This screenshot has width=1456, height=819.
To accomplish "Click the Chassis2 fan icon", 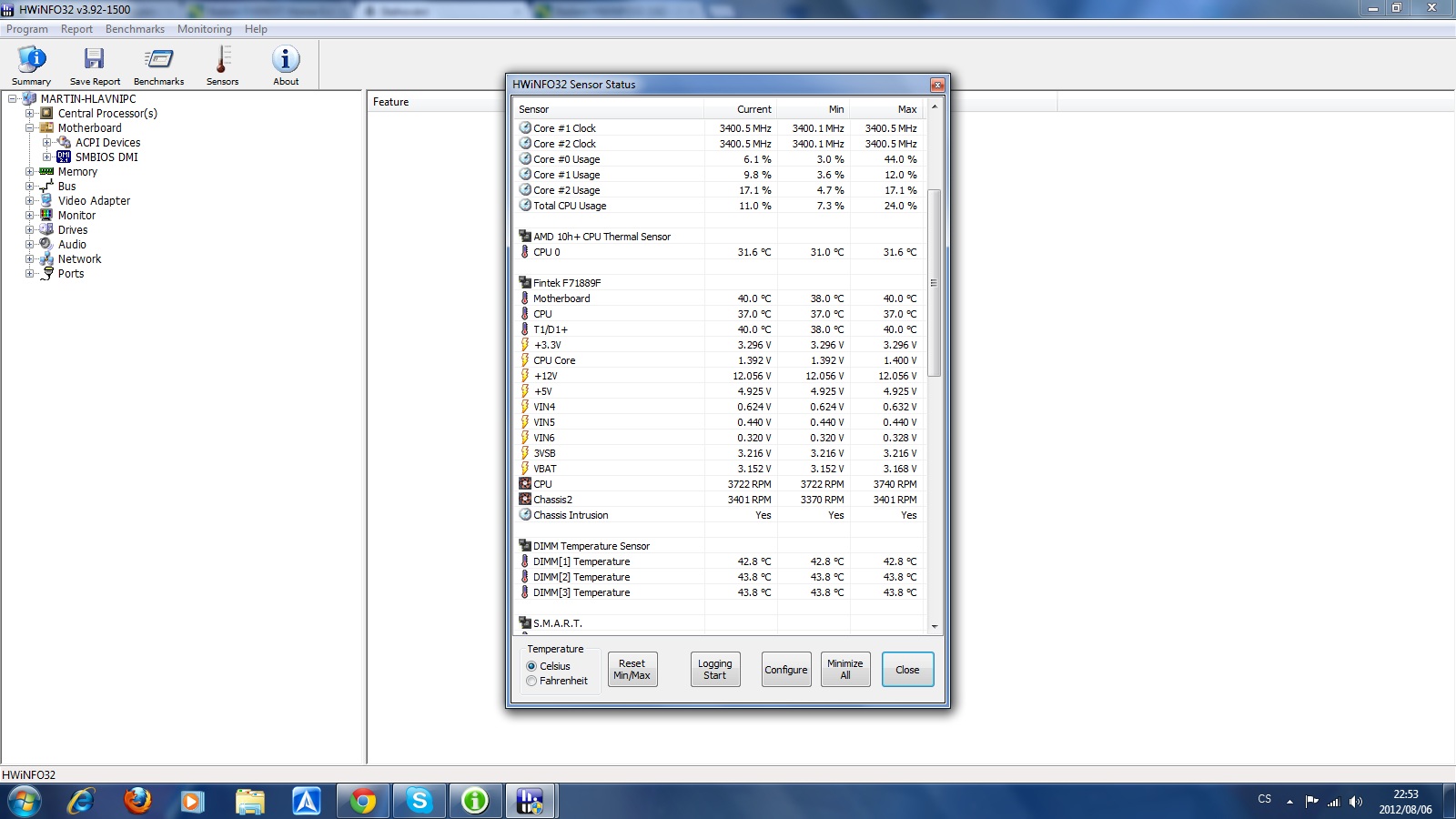I will 525,500.
